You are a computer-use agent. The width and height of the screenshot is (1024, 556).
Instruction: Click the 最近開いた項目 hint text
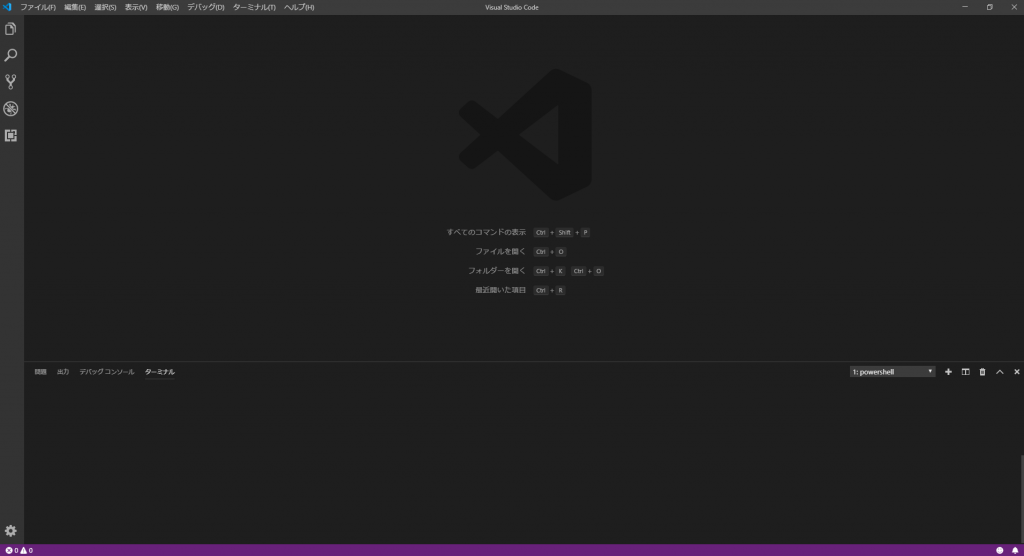(500, 290)
